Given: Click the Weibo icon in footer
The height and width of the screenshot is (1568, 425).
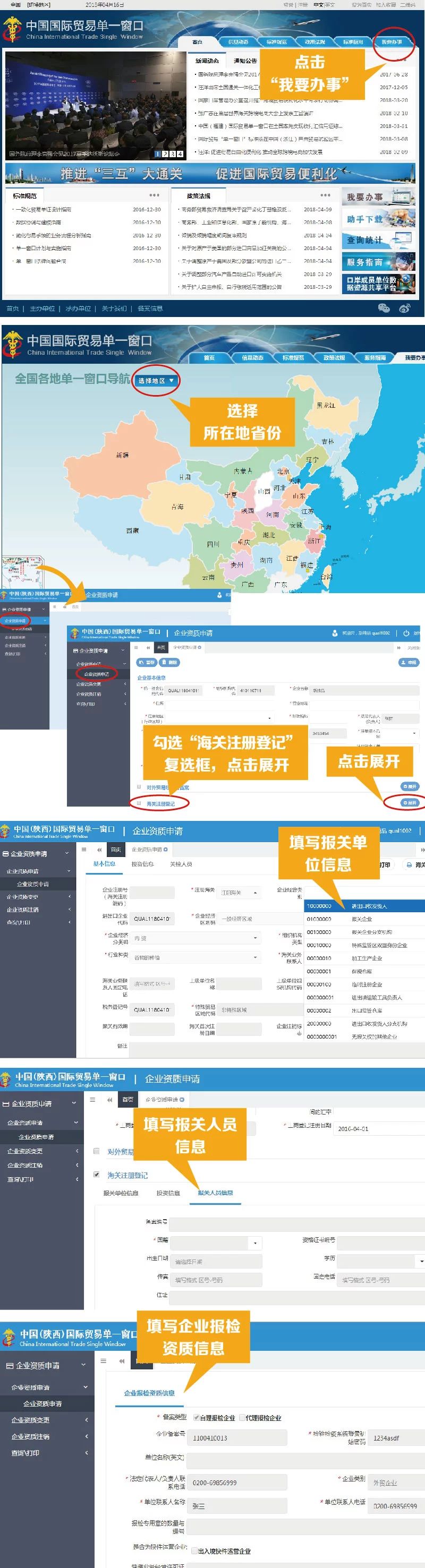Looking at the screenshot, I should coord(404,308).
